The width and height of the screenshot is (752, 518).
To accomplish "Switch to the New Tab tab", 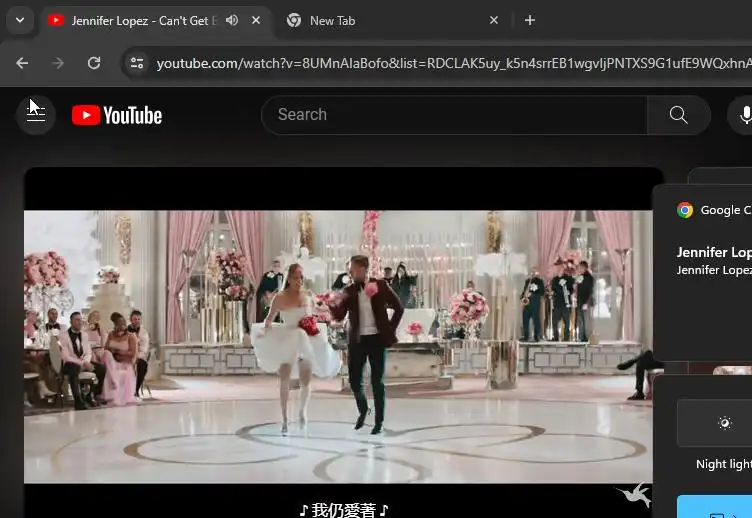I will pos(332,21).
